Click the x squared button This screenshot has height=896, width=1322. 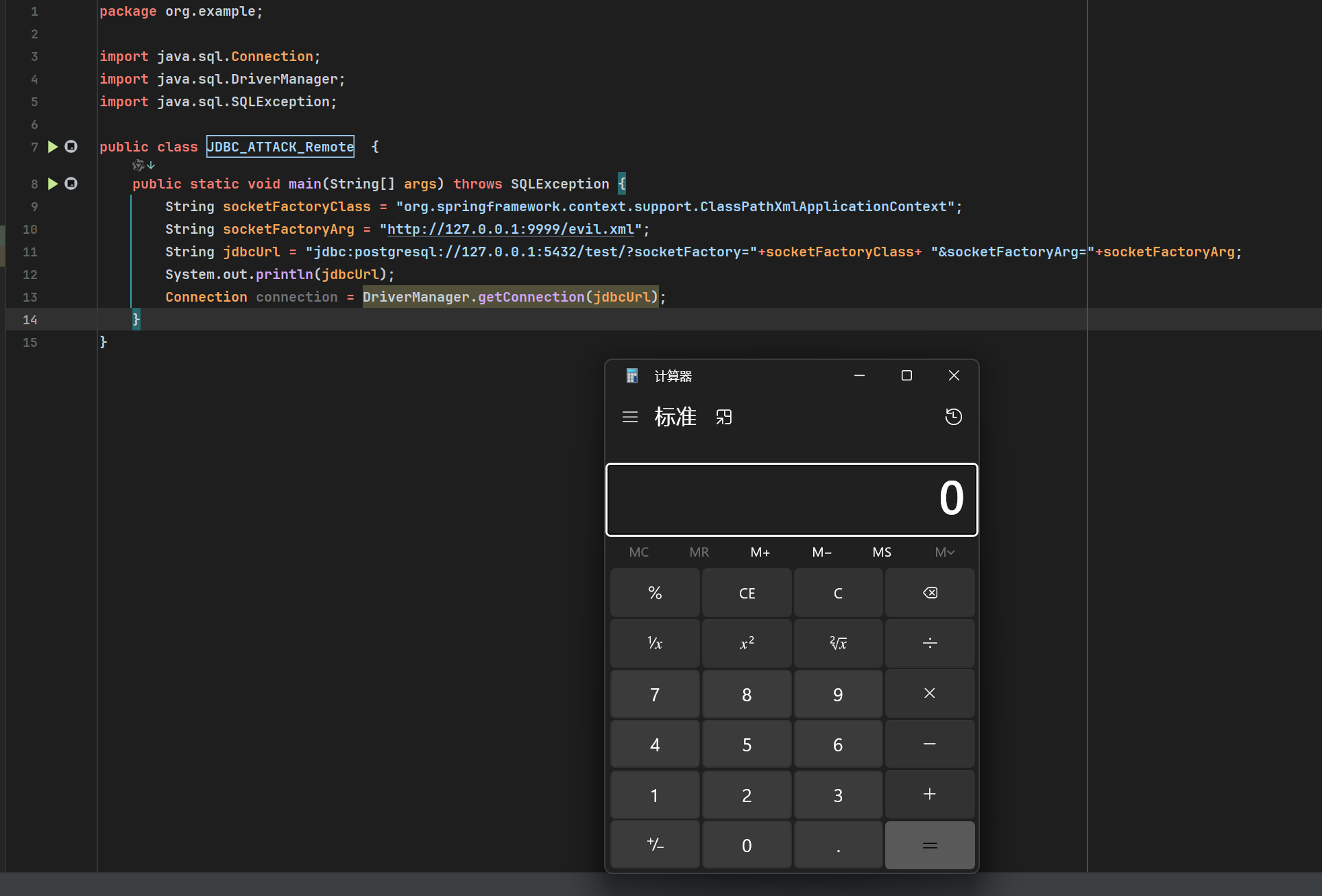(747, 643)
